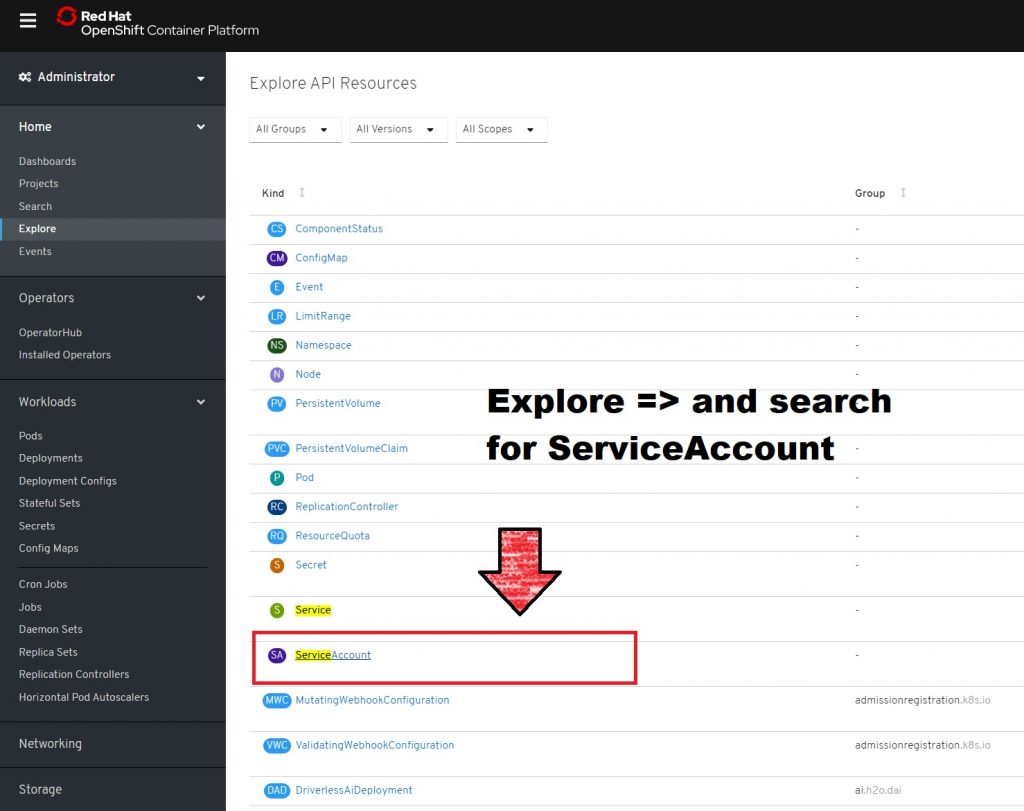The height and width of the screenshot is (811, 1024).
Task: Open the All Scopes dropdown
Action: tap(500, 129)
